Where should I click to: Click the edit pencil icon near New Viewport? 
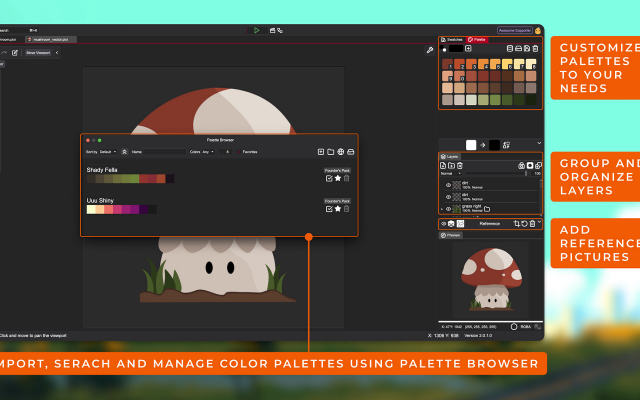coord(15,53)
